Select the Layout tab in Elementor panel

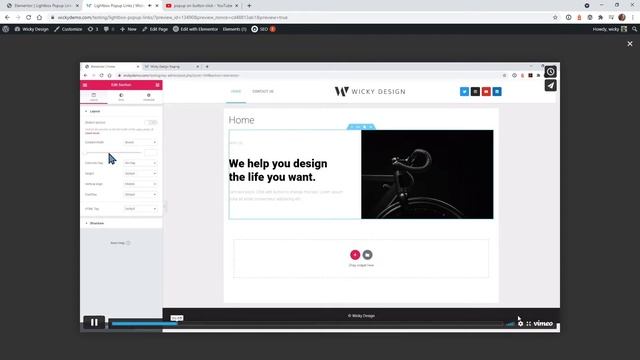tap(94, 97)
